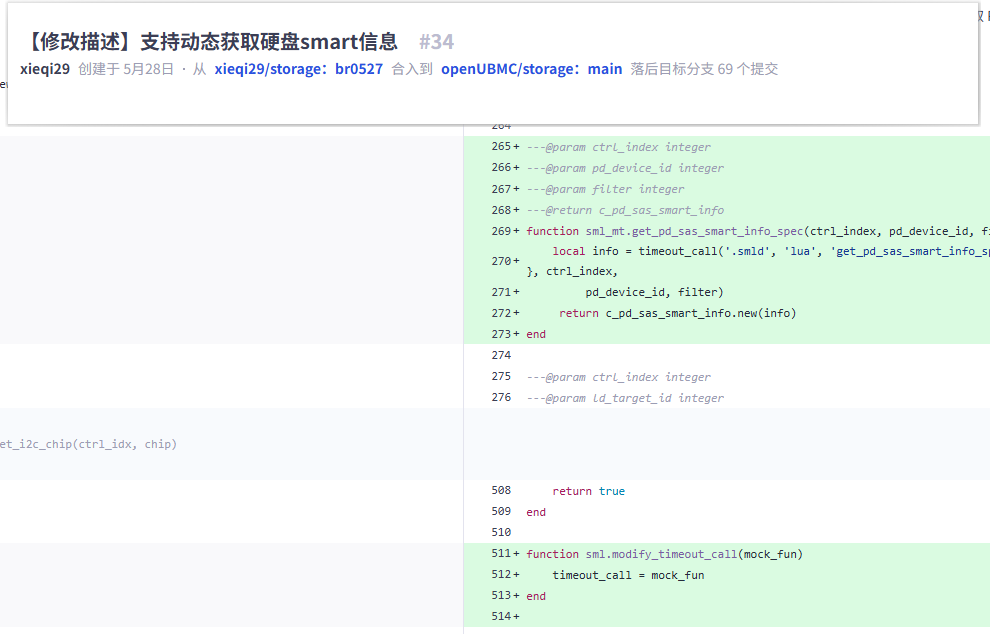Click the end keyword on line 513
Viewport: 990px width, 634px height.
pos(536,596)
